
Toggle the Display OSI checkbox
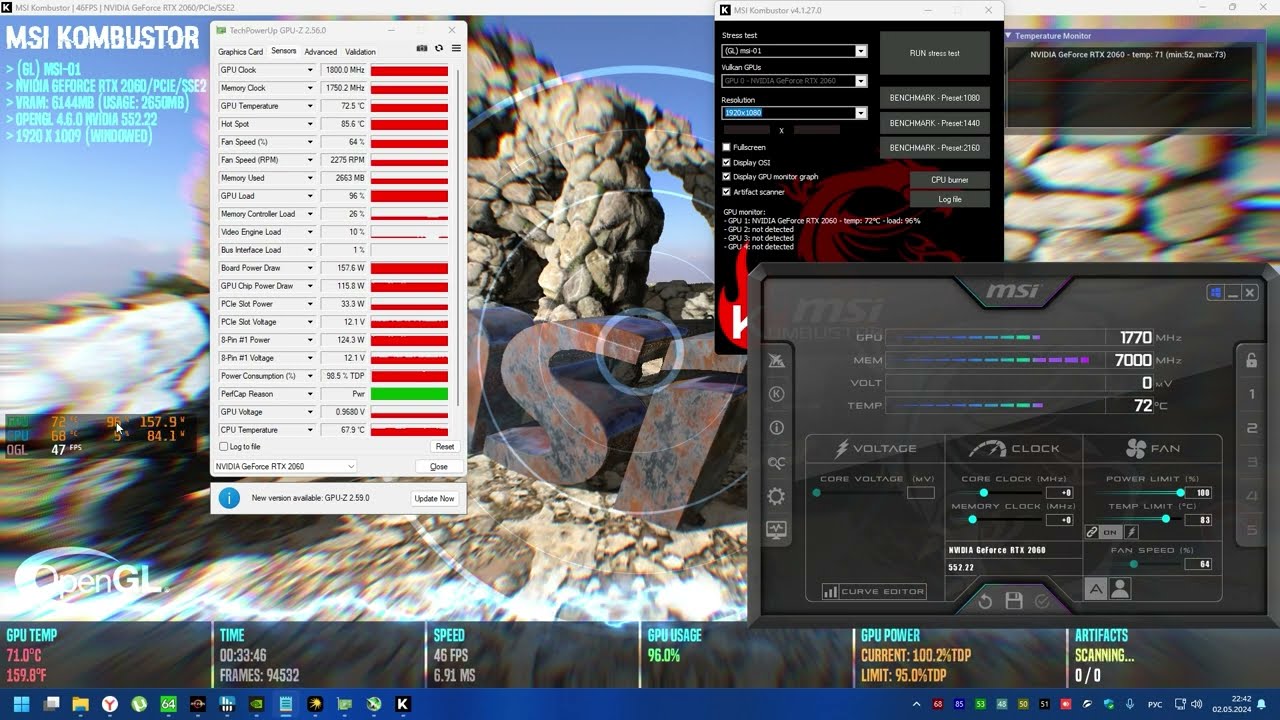(x=727, y=162)
